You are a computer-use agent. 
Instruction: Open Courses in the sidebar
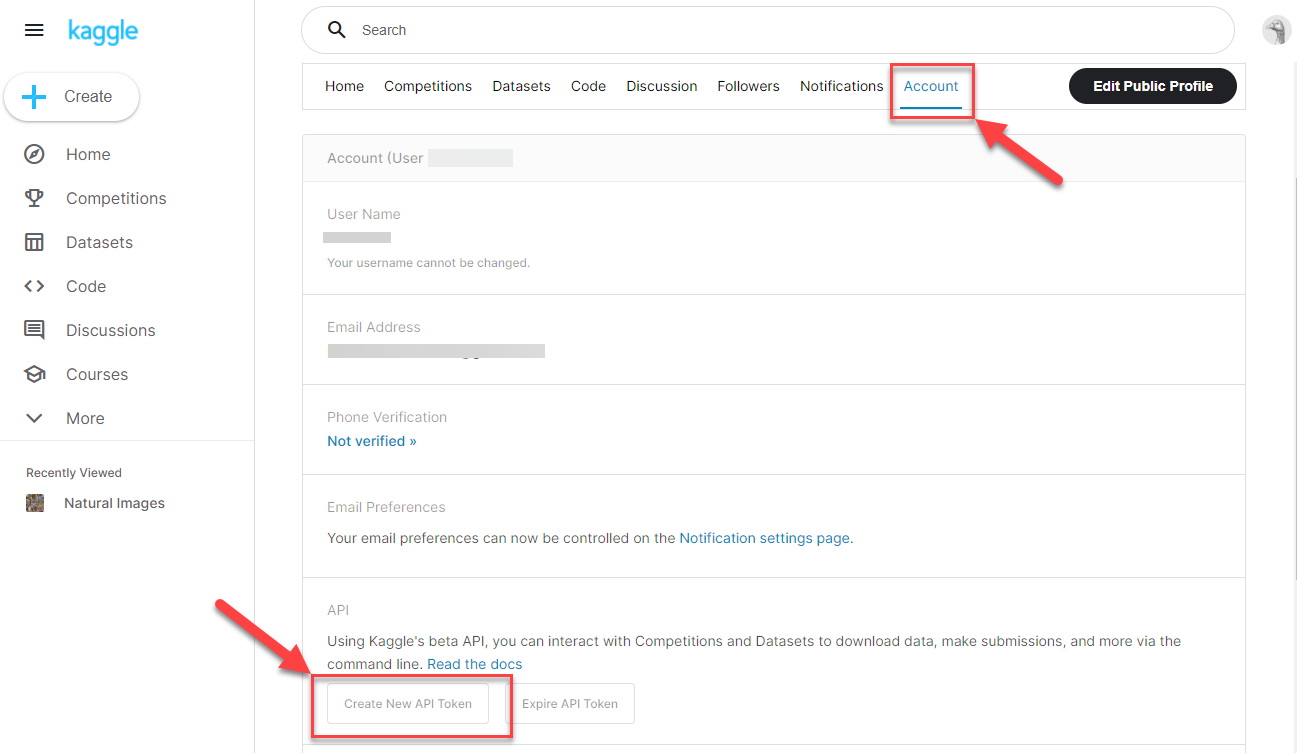[x=97, y=374]
